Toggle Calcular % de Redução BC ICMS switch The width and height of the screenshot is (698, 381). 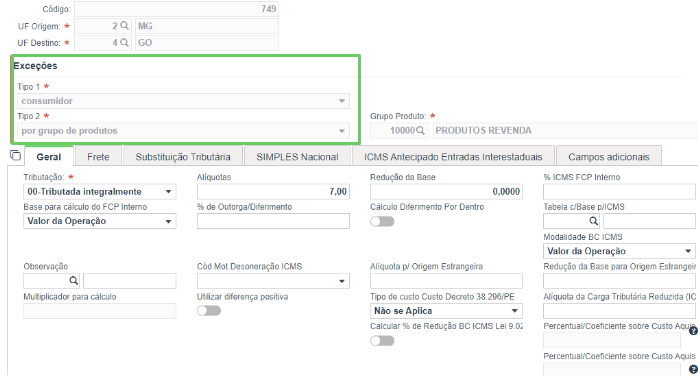[x=382, y=341]
